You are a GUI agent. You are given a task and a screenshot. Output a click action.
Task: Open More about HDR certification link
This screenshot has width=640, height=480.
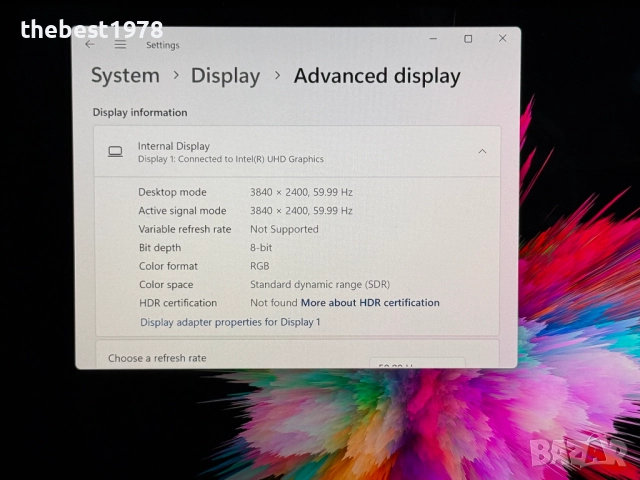tap(370, 303)
